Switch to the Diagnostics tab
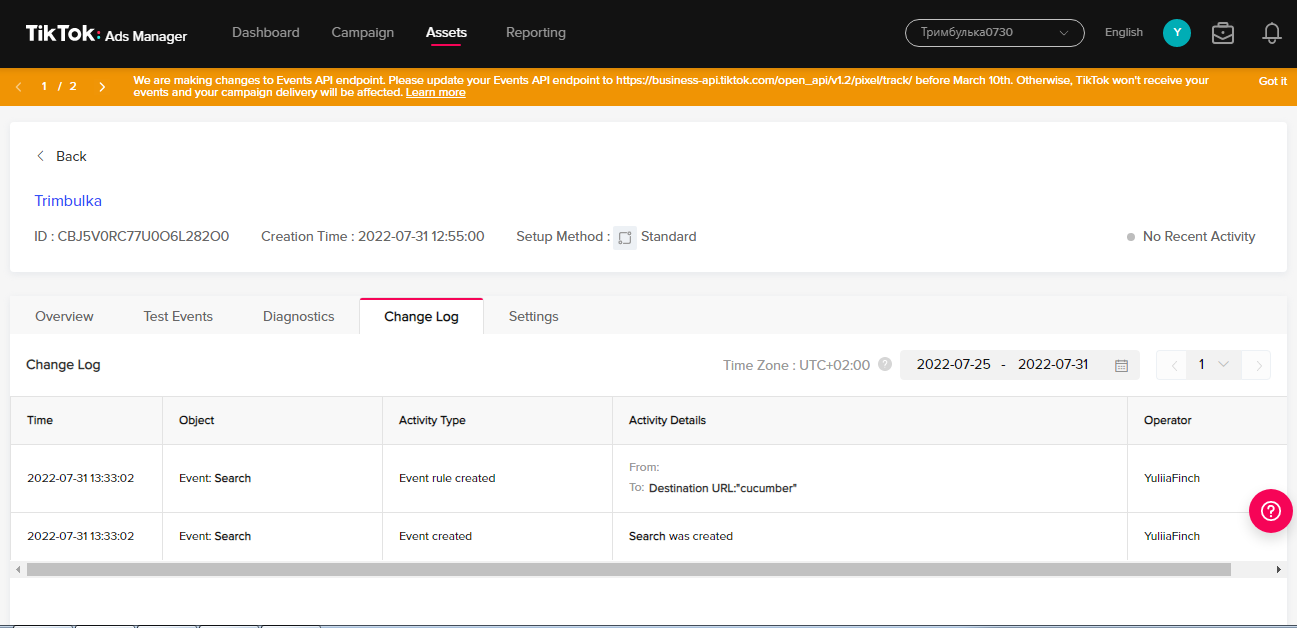1297x628 pixels. (298, 316)
